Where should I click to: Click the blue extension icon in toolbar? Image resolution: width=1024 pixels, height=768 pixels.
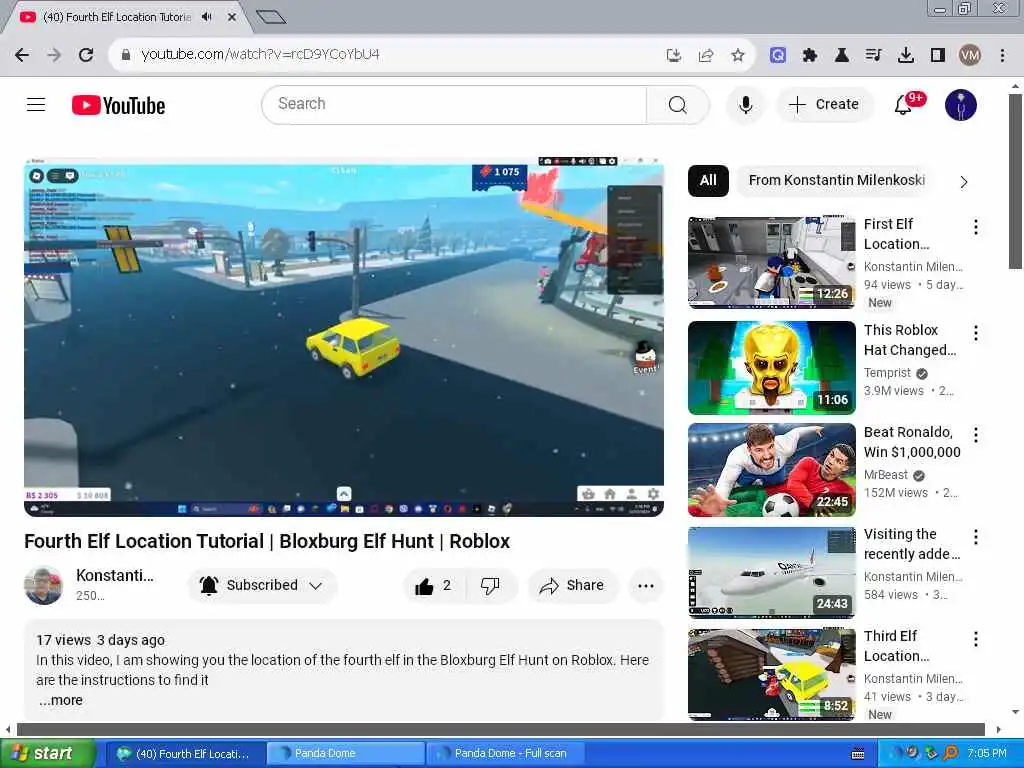[x=778, y=56]
